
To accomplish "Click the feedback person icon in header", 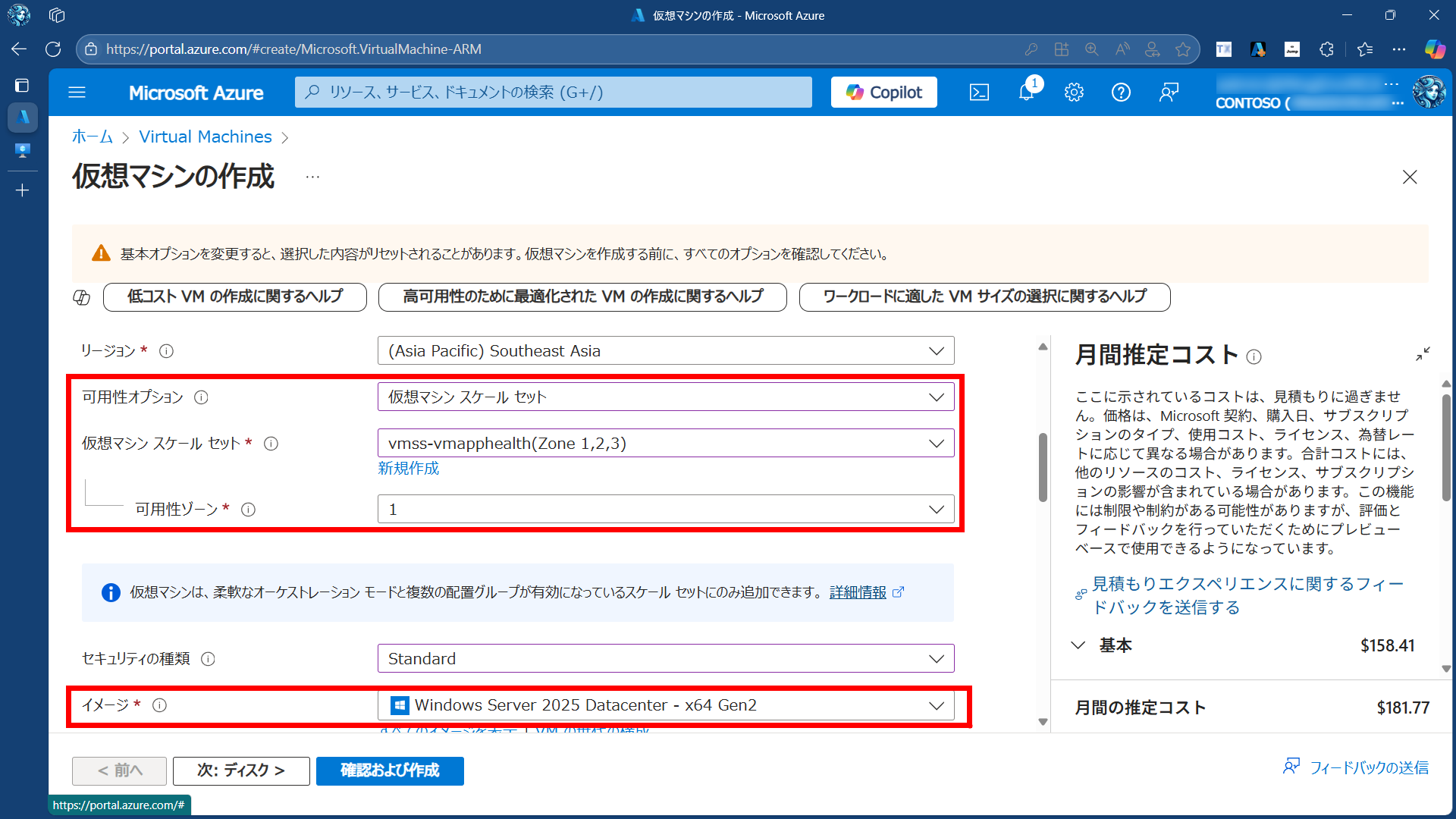I will (1169, 93).
